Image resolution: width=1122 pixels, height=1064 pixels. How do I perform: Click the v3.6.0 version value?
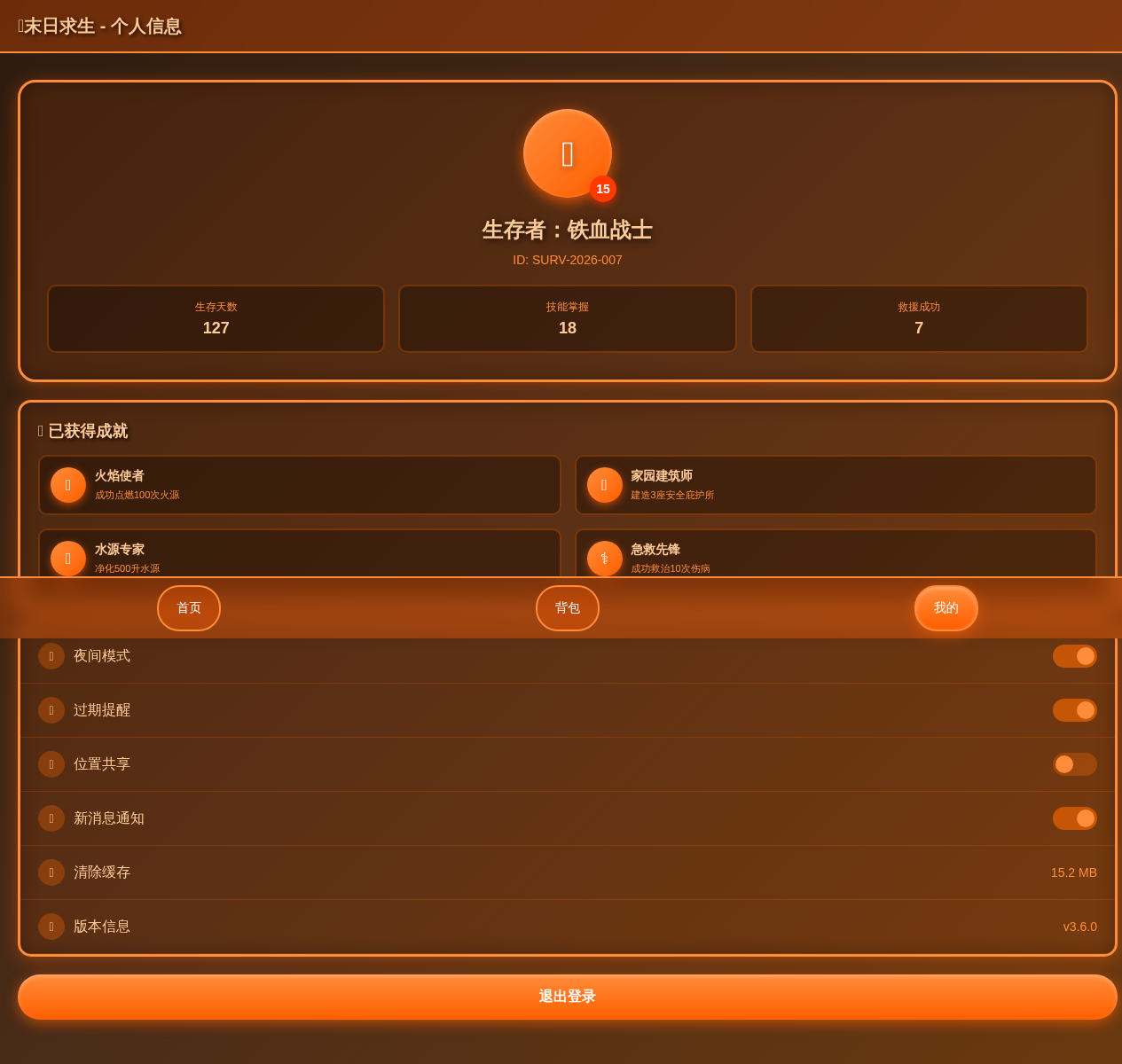(x=1080, y=927)
